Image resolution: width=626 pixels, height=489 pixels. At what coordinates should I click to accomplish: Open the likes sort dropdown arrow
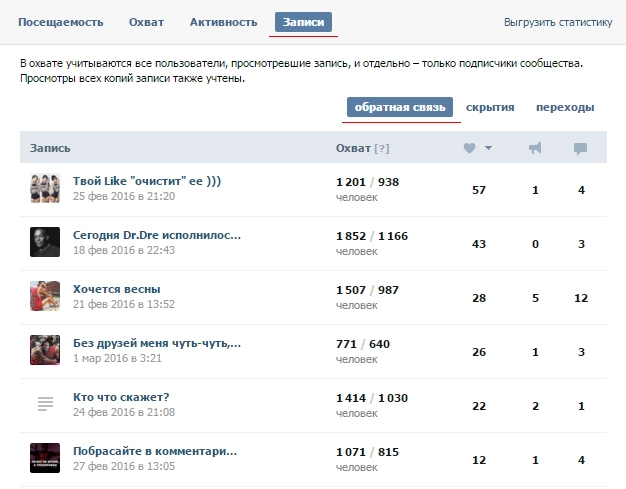tap(488, 148)
